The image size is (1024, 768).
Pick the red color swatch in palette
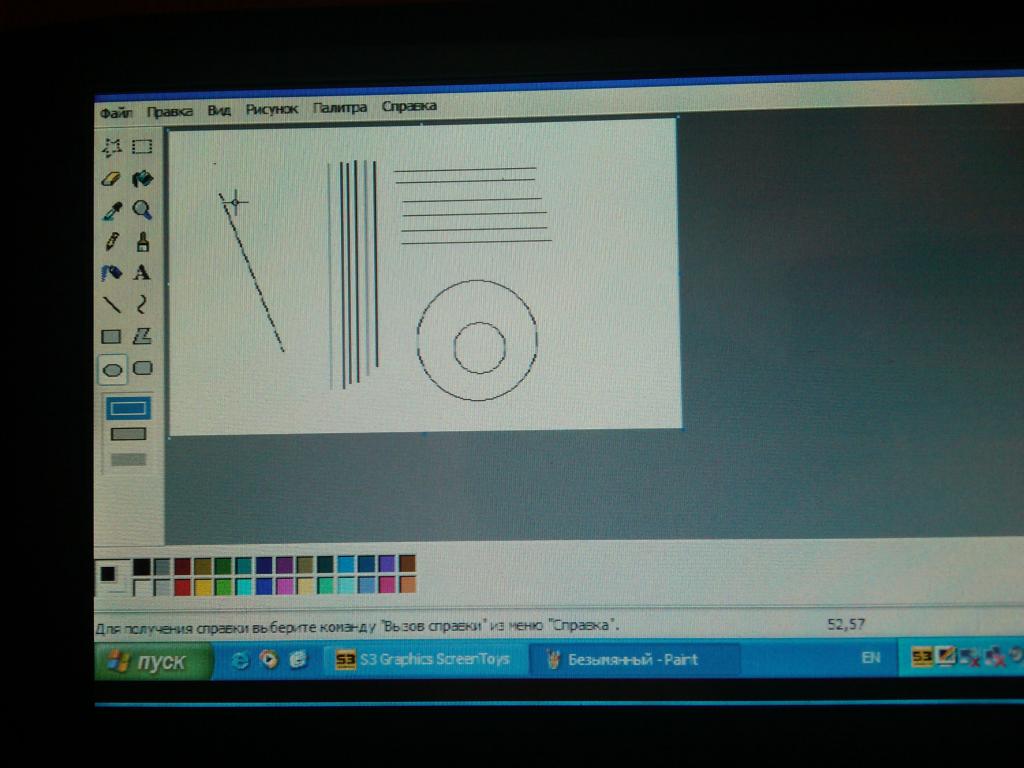pos(183,586)
